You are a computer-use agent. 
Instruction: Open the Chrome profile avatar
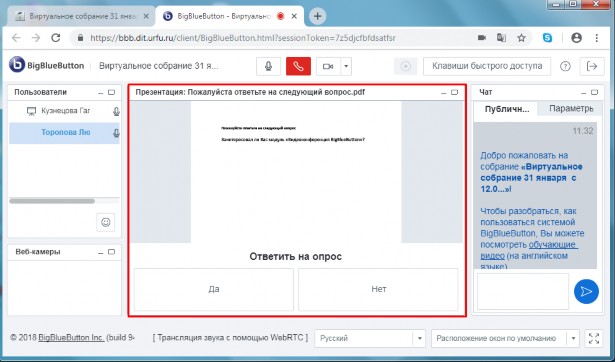(577, 38)
